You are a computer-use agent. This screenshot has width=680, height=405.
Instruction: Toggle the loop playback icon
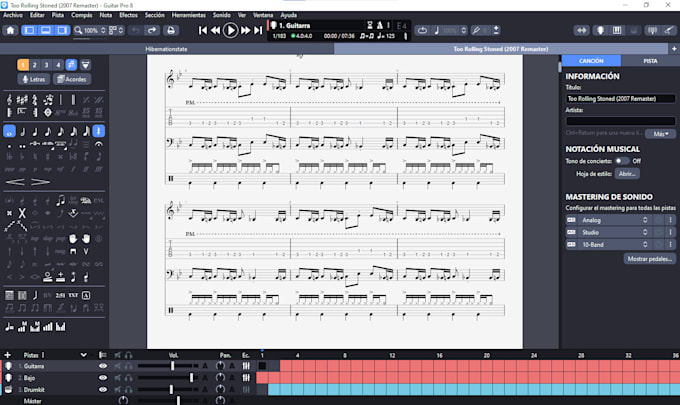pyautogui.click(x=422, y=30)
